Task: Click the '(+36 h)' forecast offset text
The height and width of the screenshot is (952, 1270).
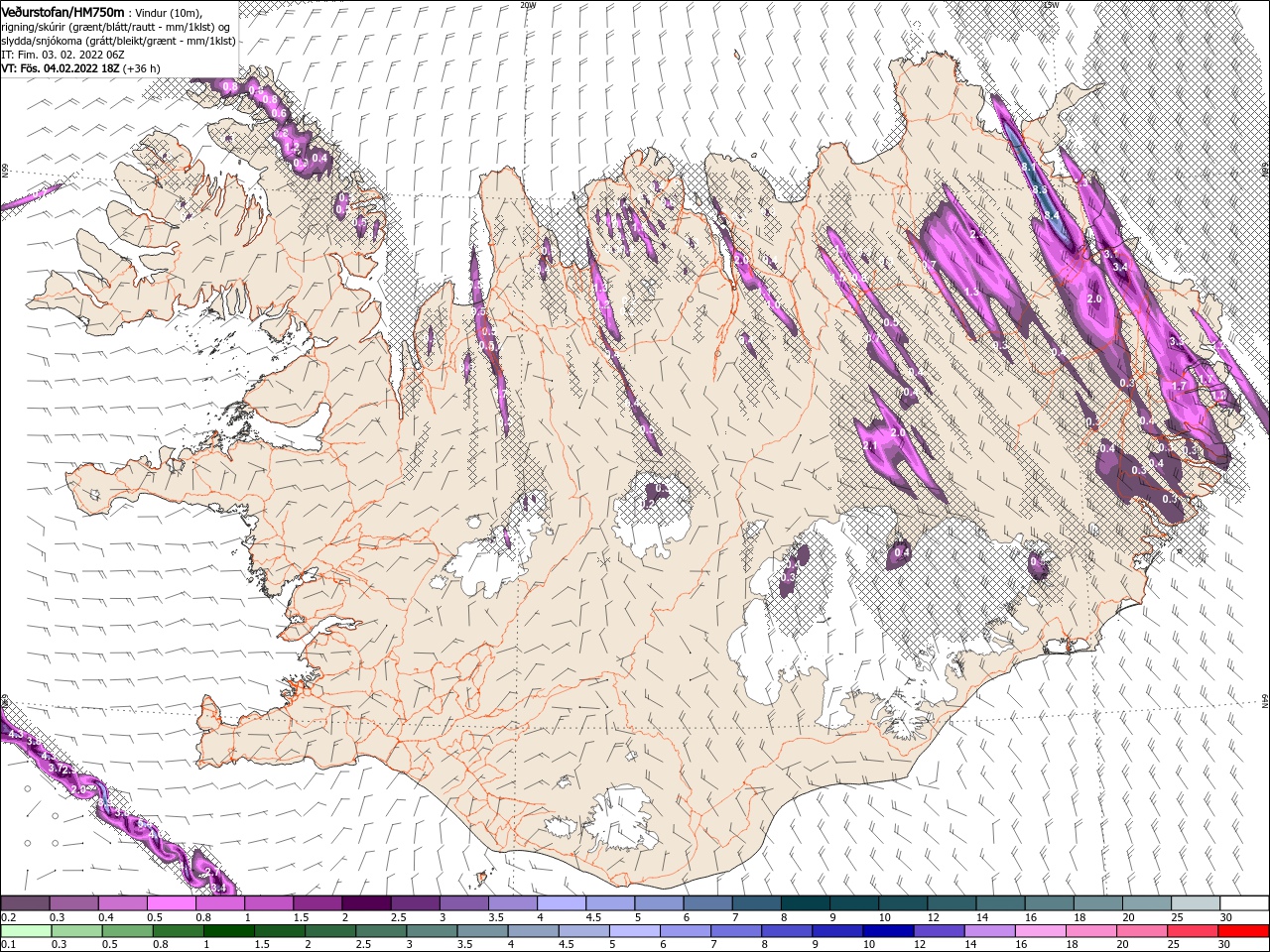Action: tap(142, 68)
